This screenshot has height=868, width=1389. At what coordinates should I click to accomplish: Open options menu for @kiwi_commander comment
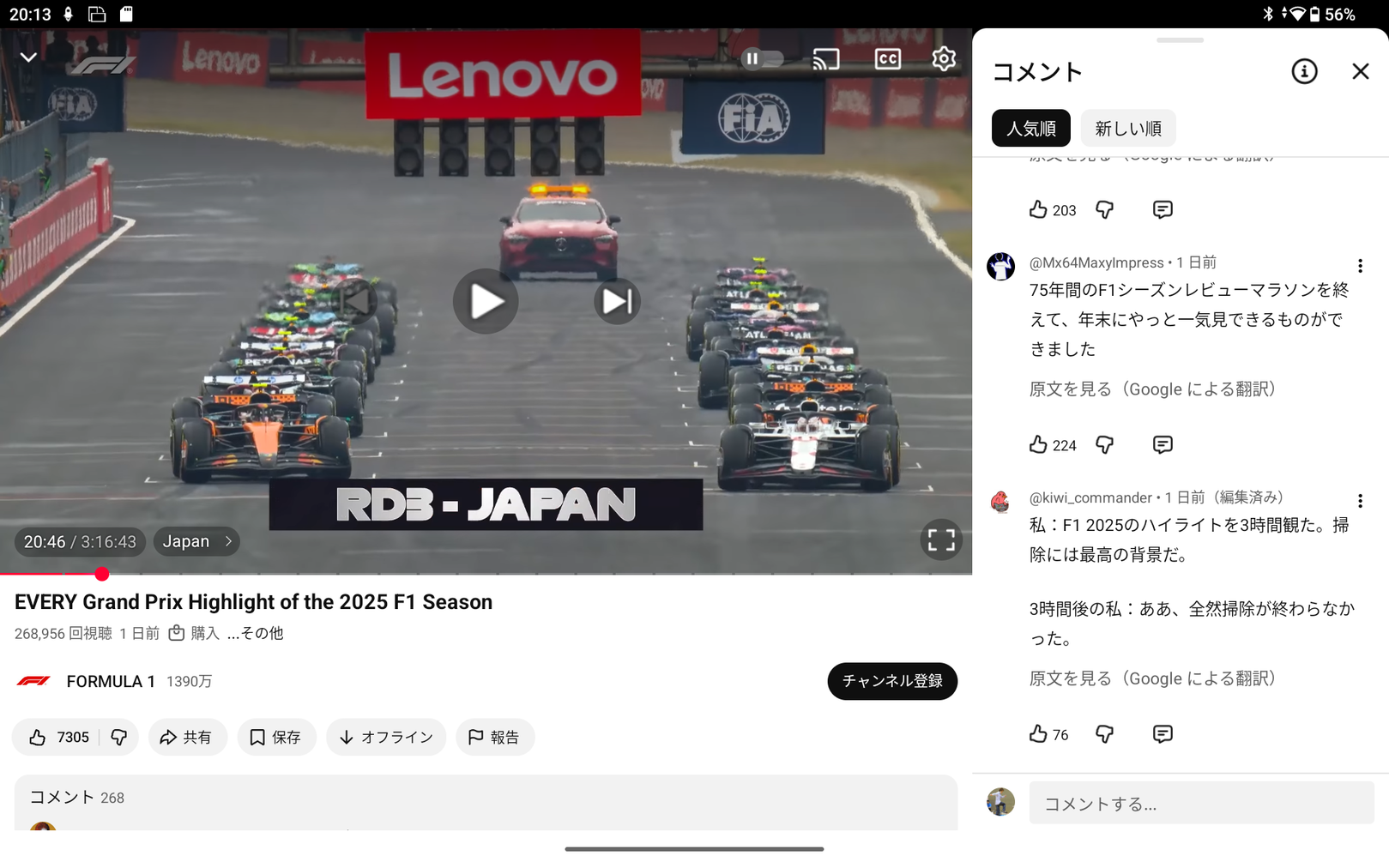pos(1360,501)
